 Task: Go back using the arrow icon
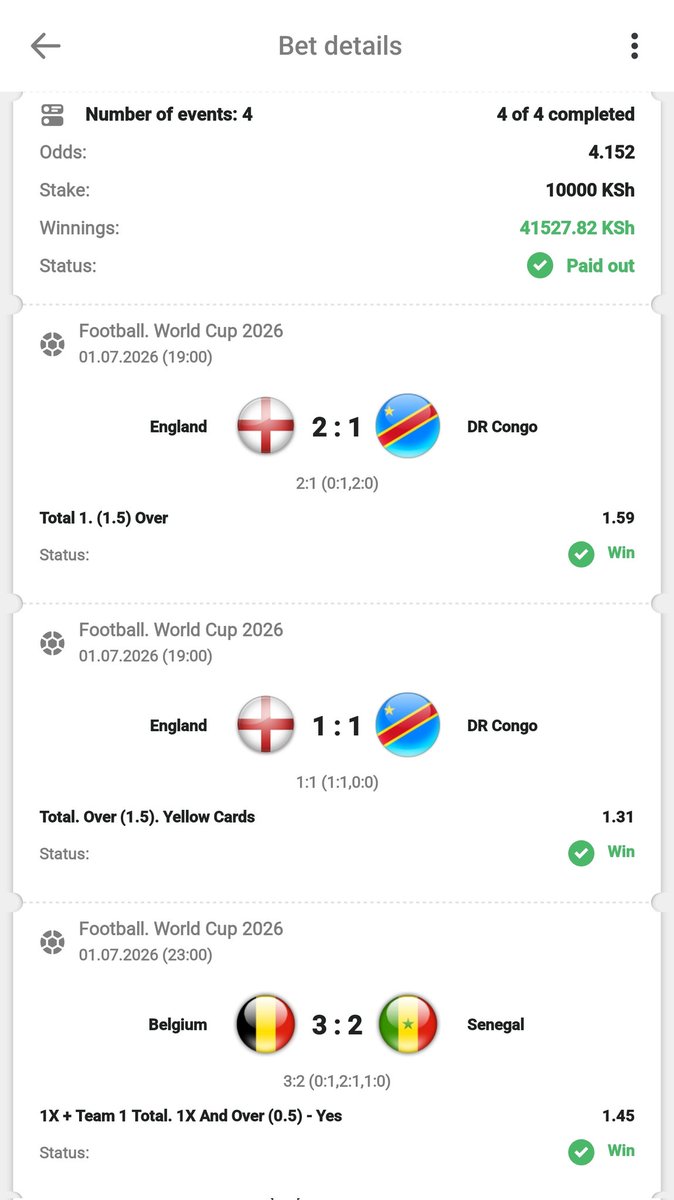point(45,45)
